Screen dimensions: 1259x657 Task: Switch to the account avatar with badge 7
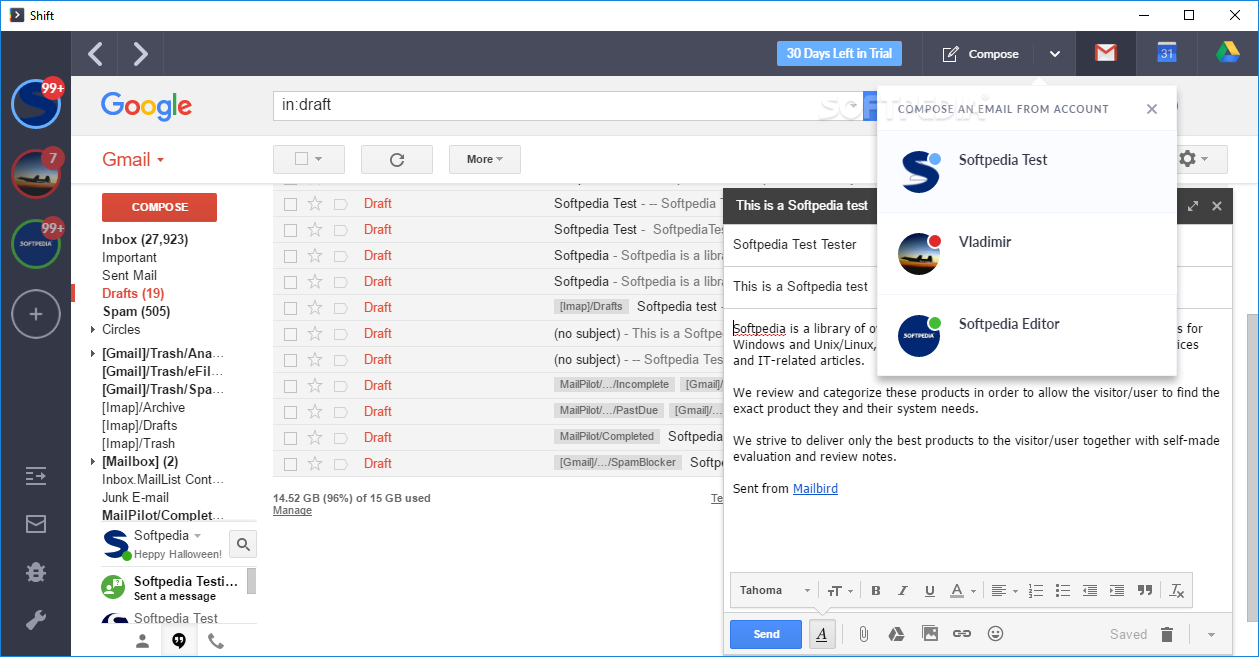point(36,173)
